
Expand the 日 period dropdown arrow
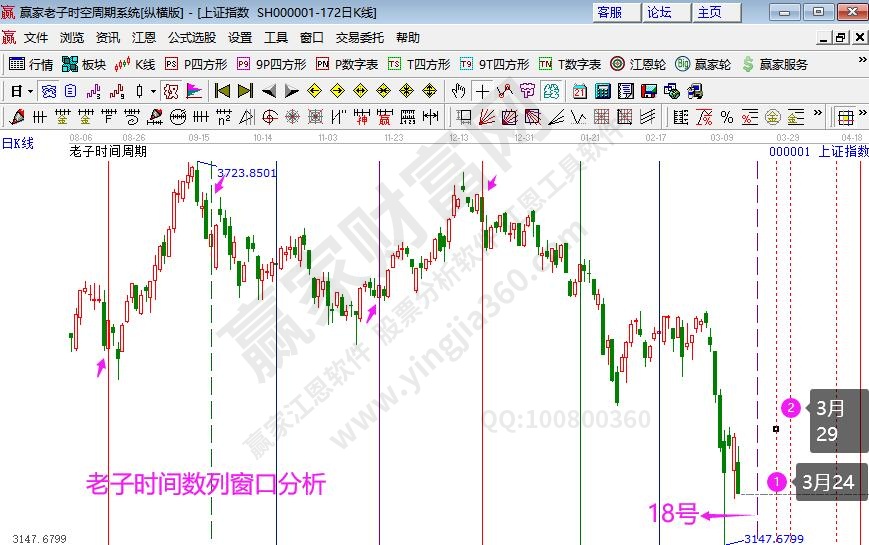pos(30,91)
